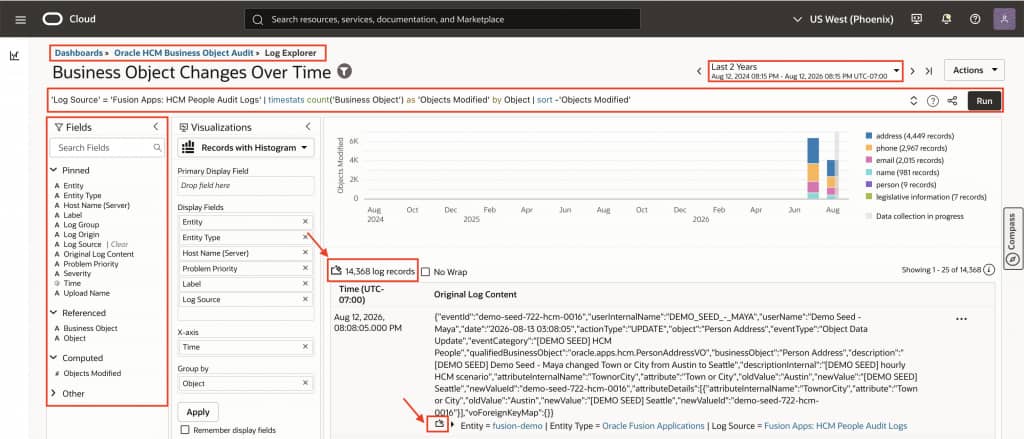Expand the query editor arrows icon
Viewport: 1024px width, 439px height.
(x=914, y=101)
